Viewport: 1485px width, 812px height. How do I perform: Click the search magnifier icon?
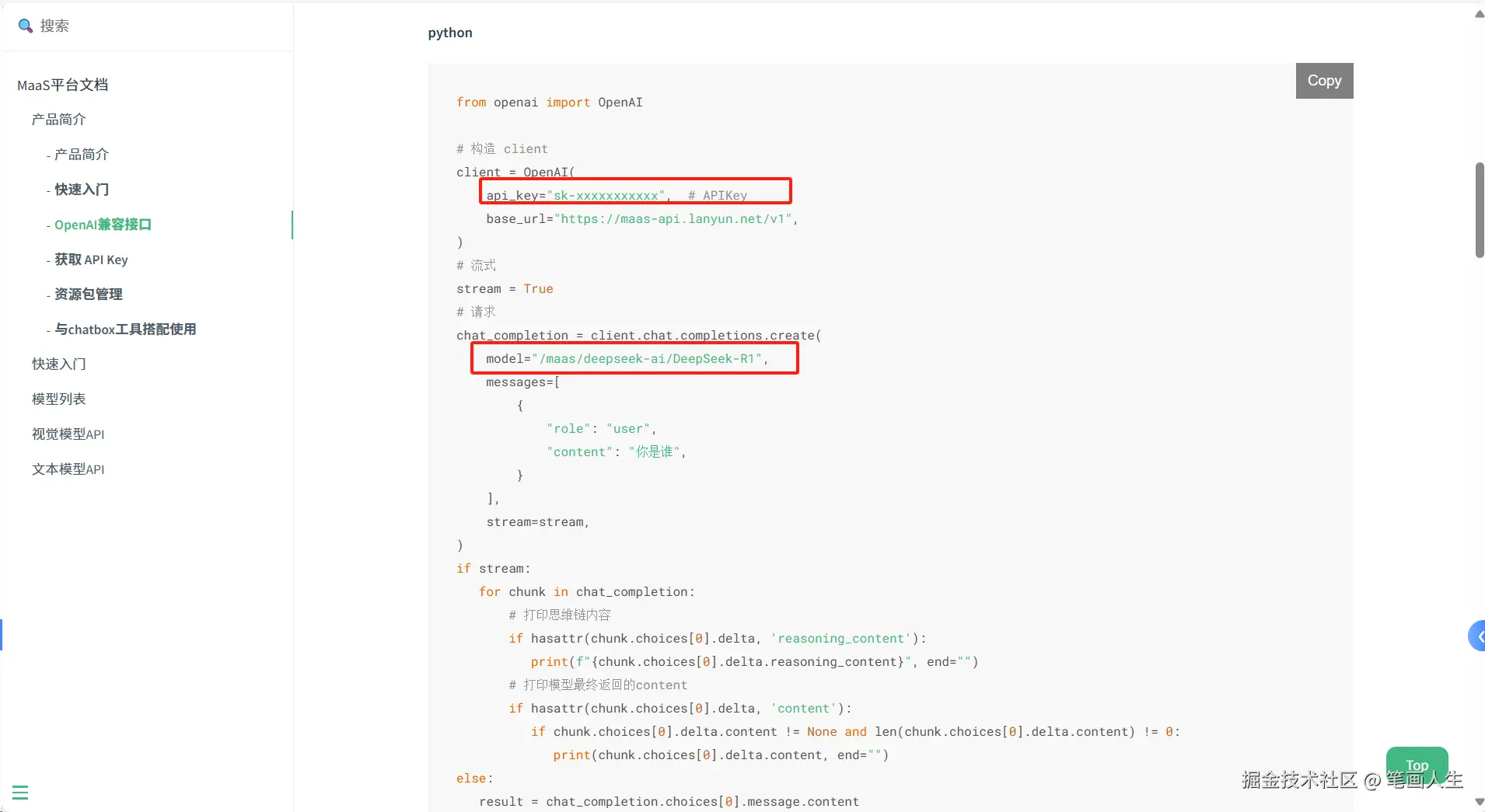(x=26, y=26)
